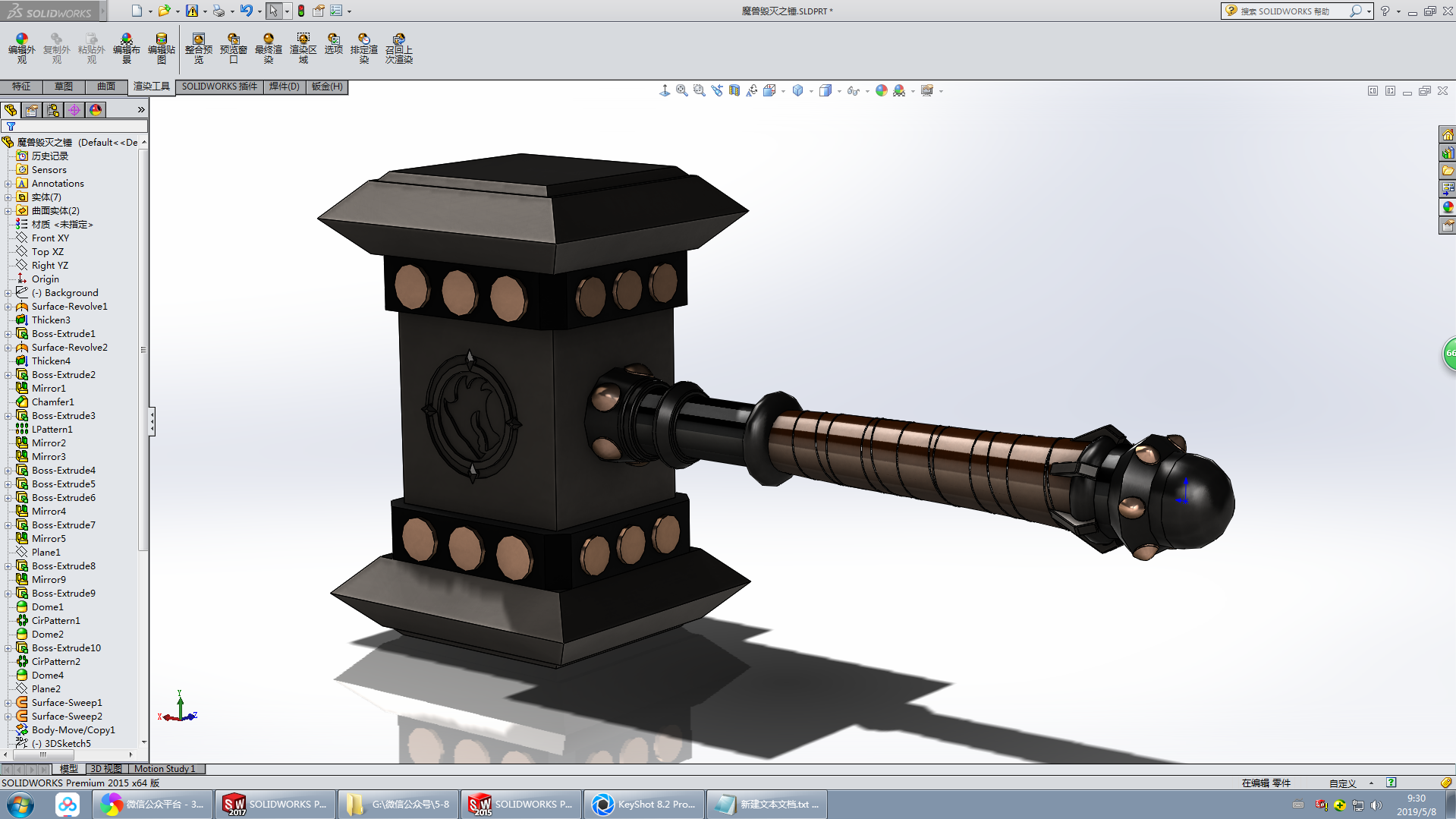
Task: Select the Zoom to Area tool
Action: pyautogui.click(x=699, y=90)
